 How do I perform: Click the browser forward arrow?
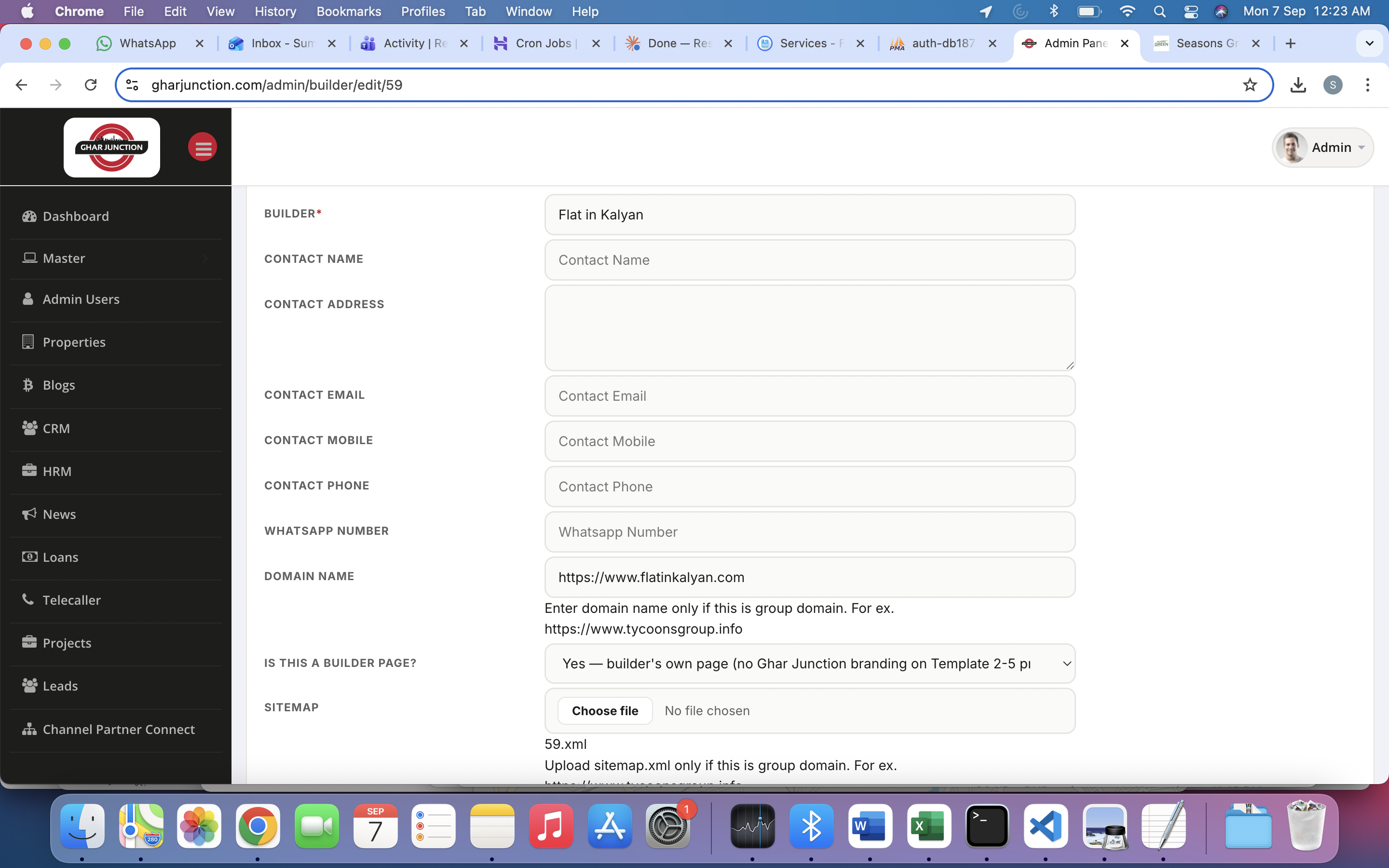click(x=55, y=85)
